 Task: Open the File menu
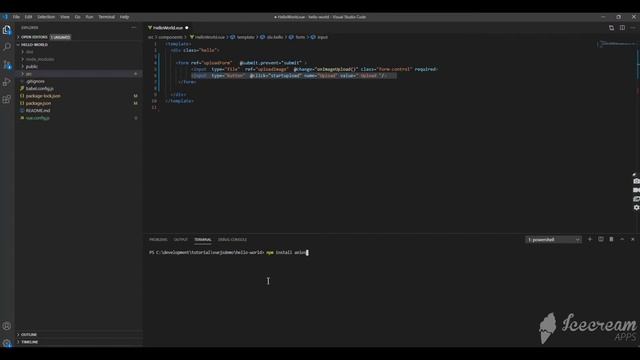(16, 17)
